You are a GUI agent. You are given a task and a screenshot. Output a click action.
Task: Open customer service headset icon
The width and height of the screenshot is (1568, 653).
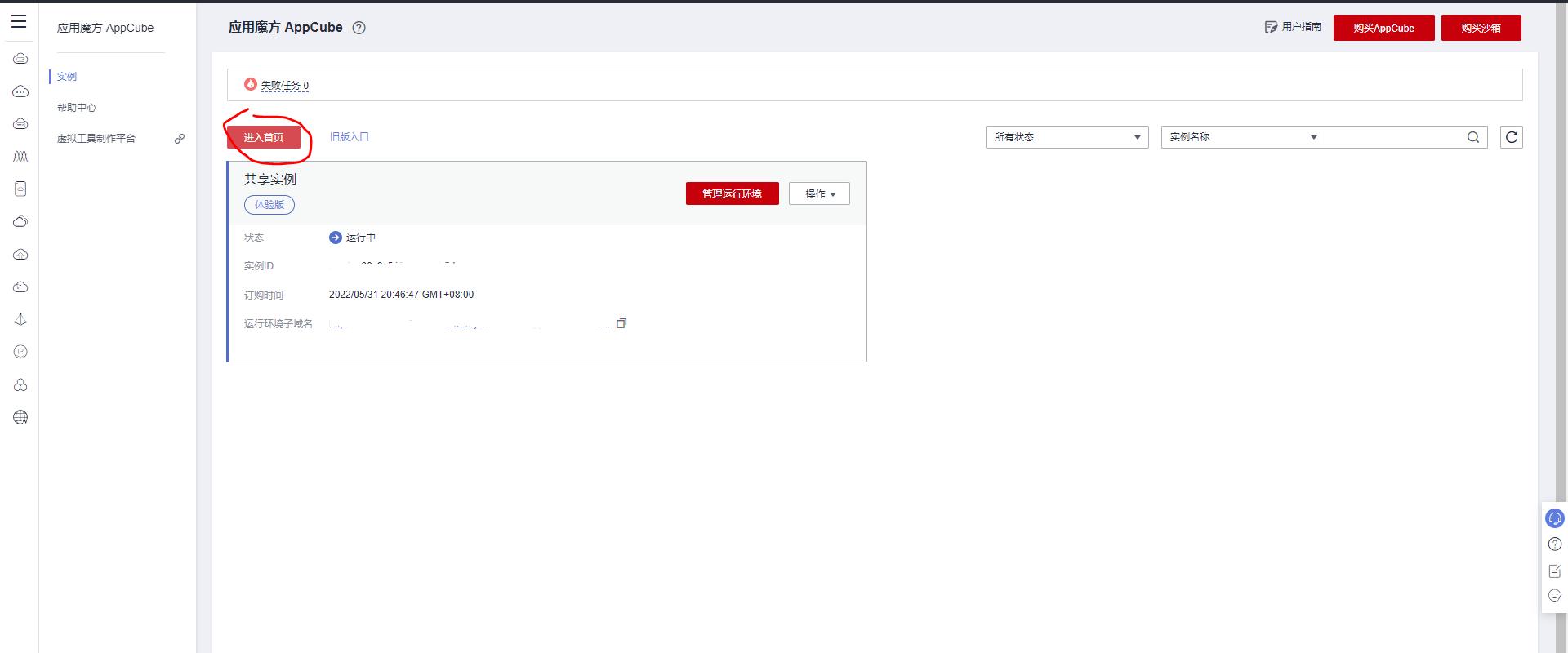(x=1555, y=518)
